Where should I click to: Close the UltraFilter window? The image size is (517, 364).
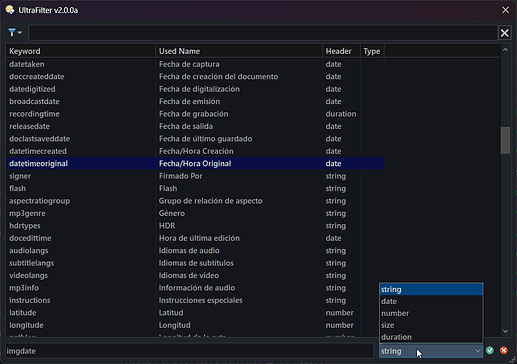tap(505, 10)
